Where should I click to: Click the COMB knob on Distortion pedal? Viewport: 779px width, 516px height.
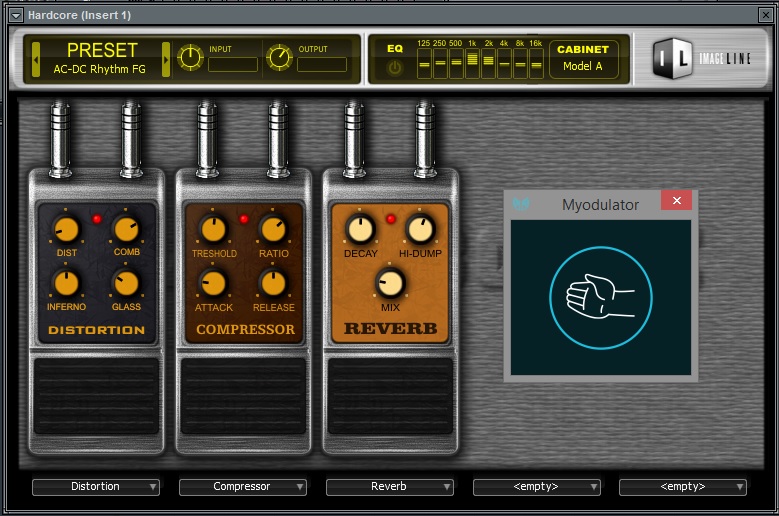(x=126, y=228)
